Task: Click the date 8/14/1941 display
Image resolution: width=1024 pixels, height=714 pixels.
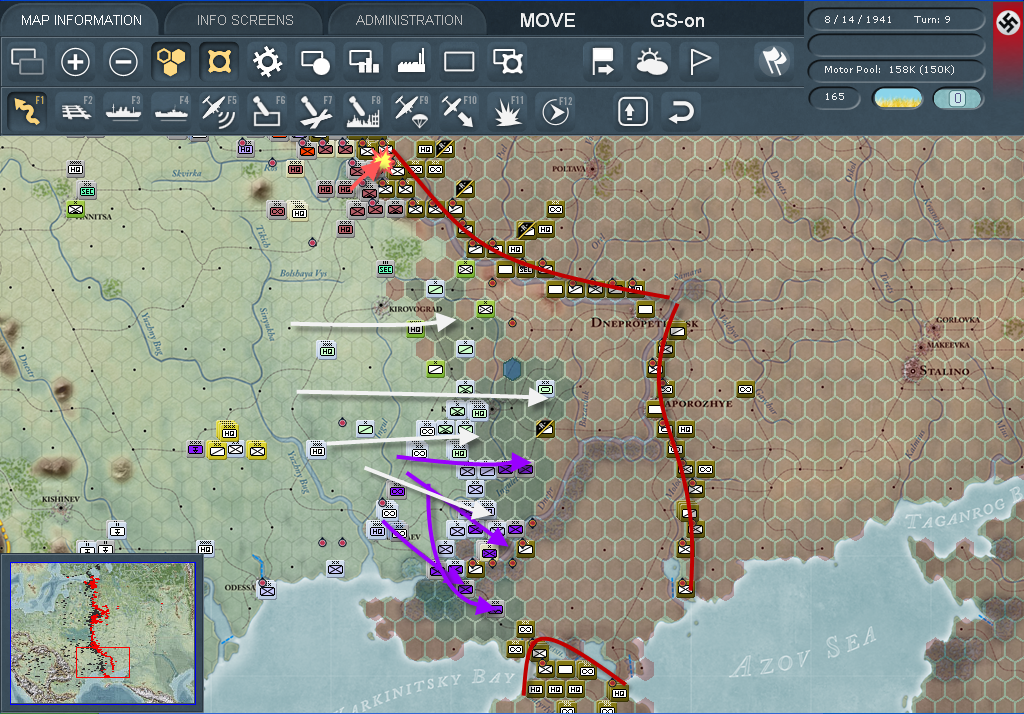Action: coord(857,20)
